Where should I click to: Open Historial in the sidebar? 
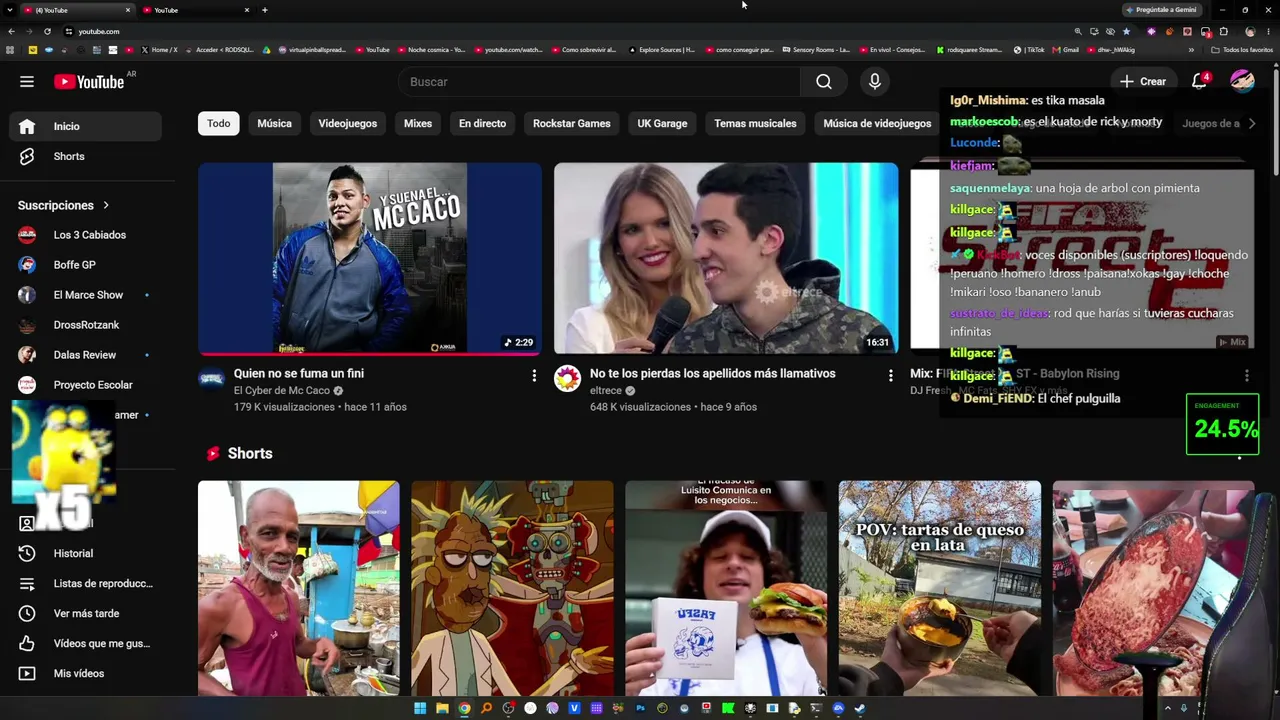(x=85, y=554)
